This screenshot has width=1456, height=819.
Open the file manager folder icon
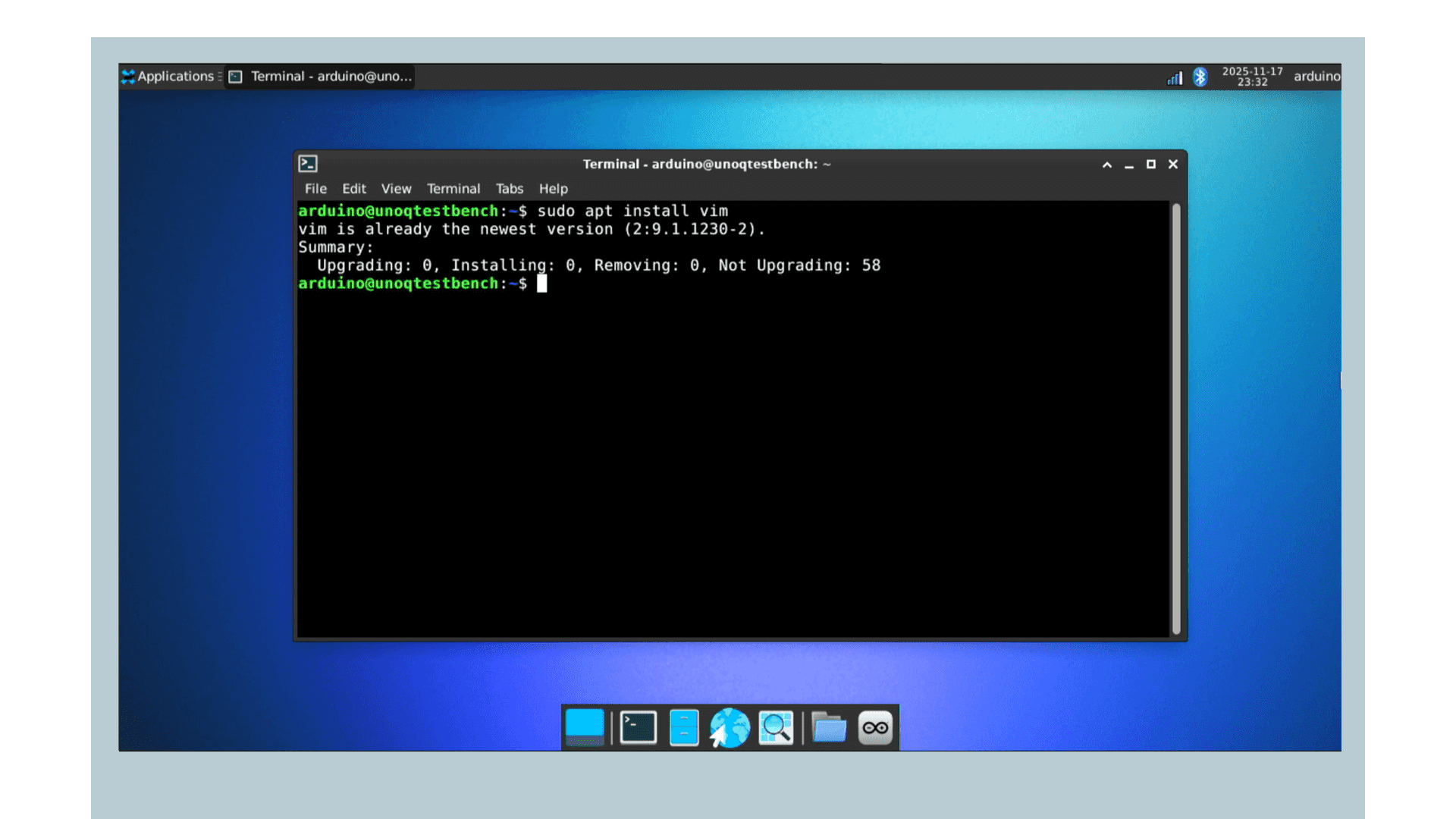point(828,726)
